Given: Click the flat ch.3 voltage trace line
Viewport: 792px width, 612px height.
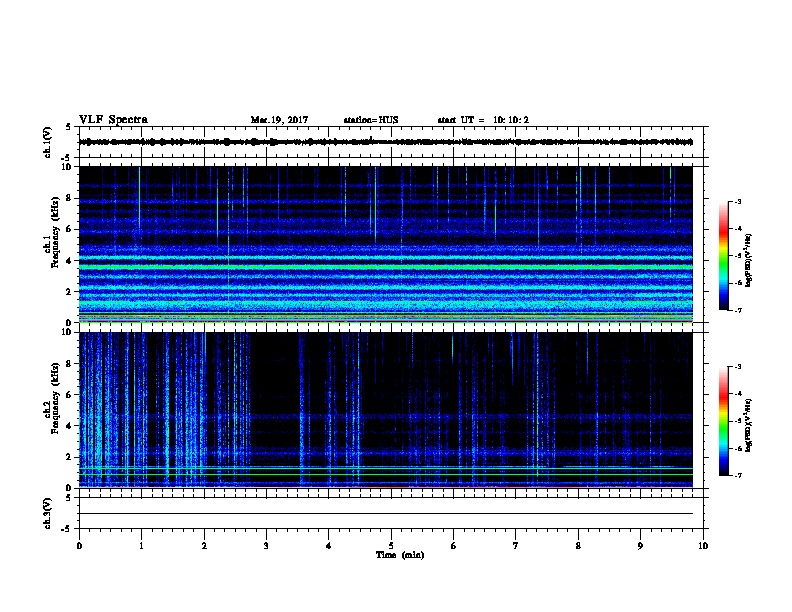Looking at the screenshot, I should coord(386,514).
